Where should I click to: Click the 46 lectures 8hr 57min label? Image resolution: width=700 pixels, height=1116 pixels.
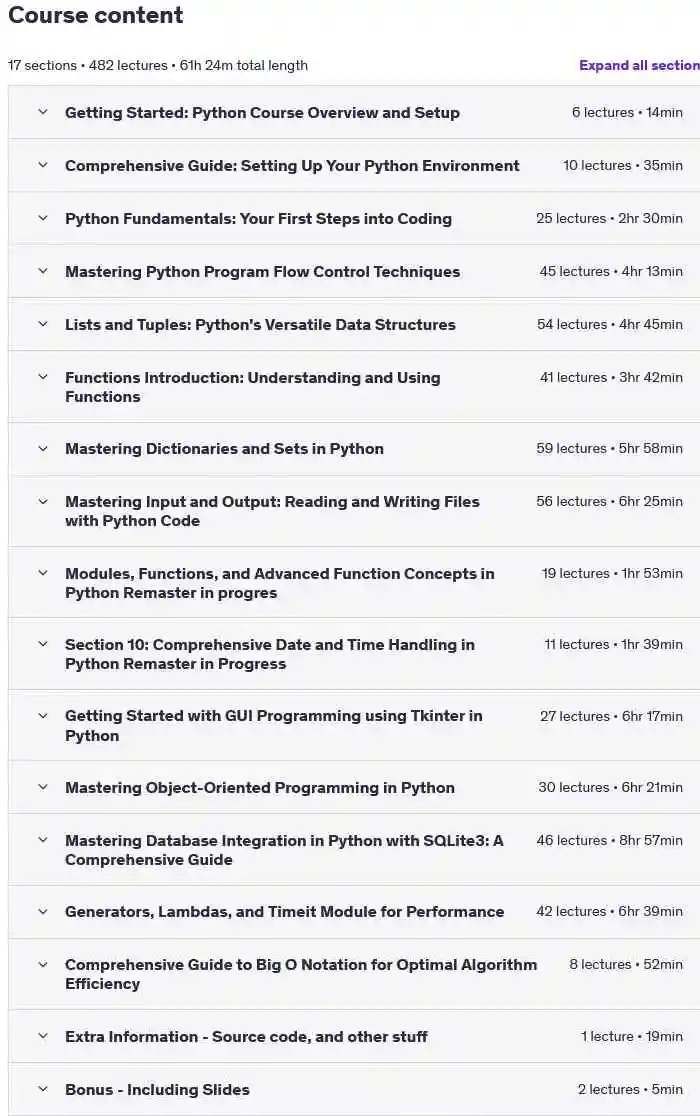(610, 840)
